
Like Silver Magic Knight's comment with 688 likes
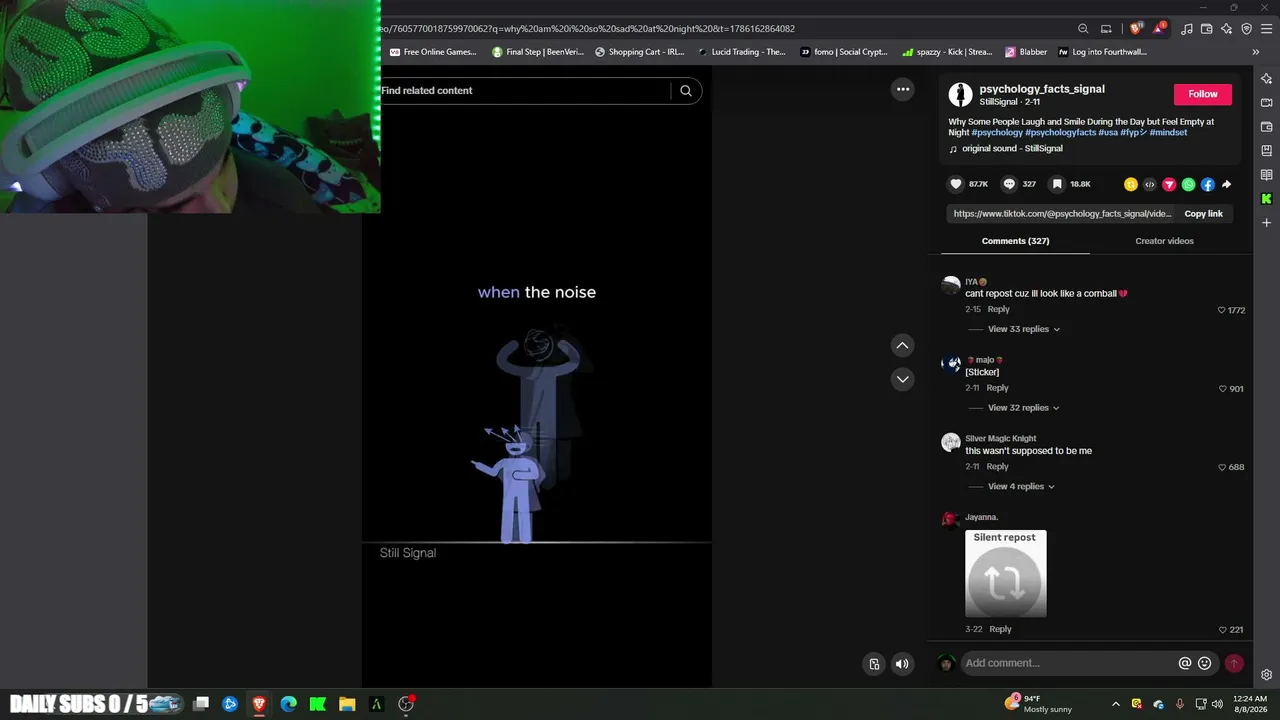point(1222,467)
